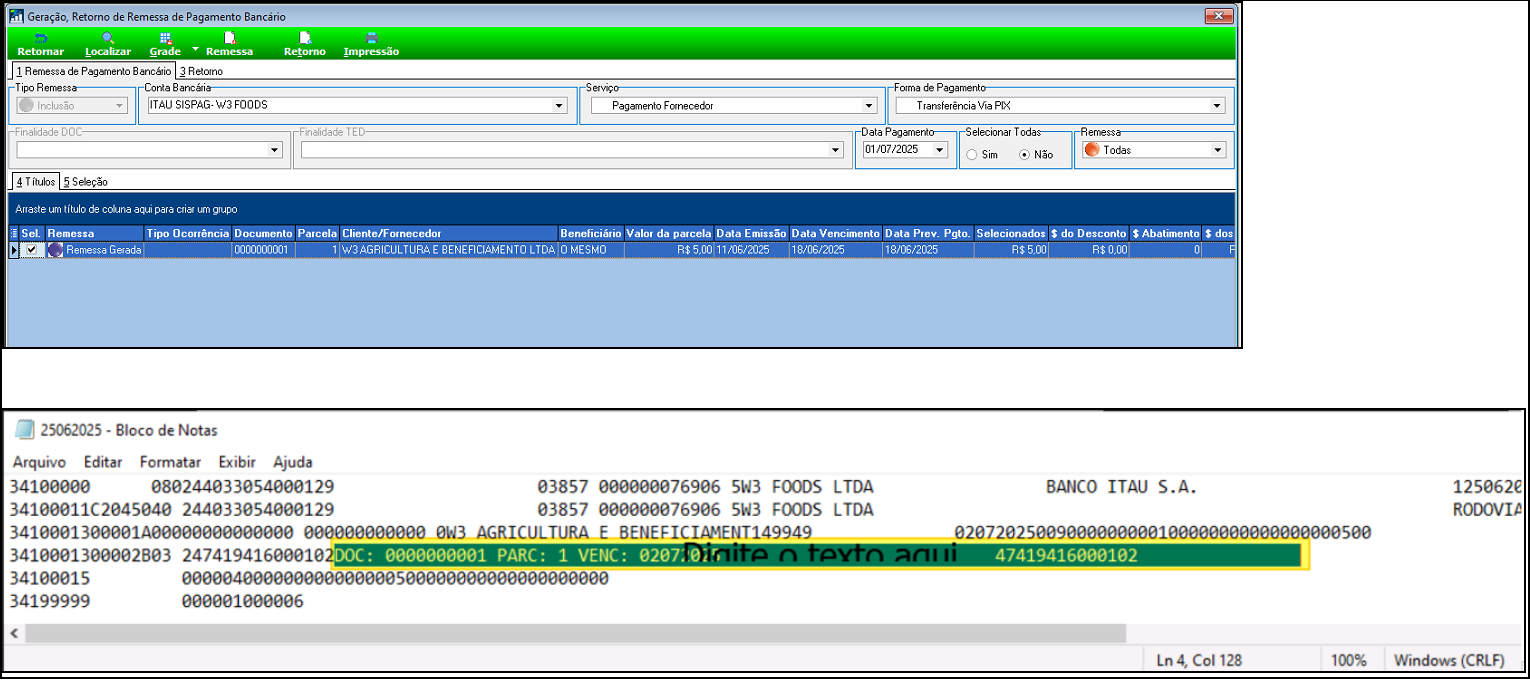This screenshot has height=680, width=1530.
Task: Open the Data Pagamento date picker arrow
Action: pos(939,150)
